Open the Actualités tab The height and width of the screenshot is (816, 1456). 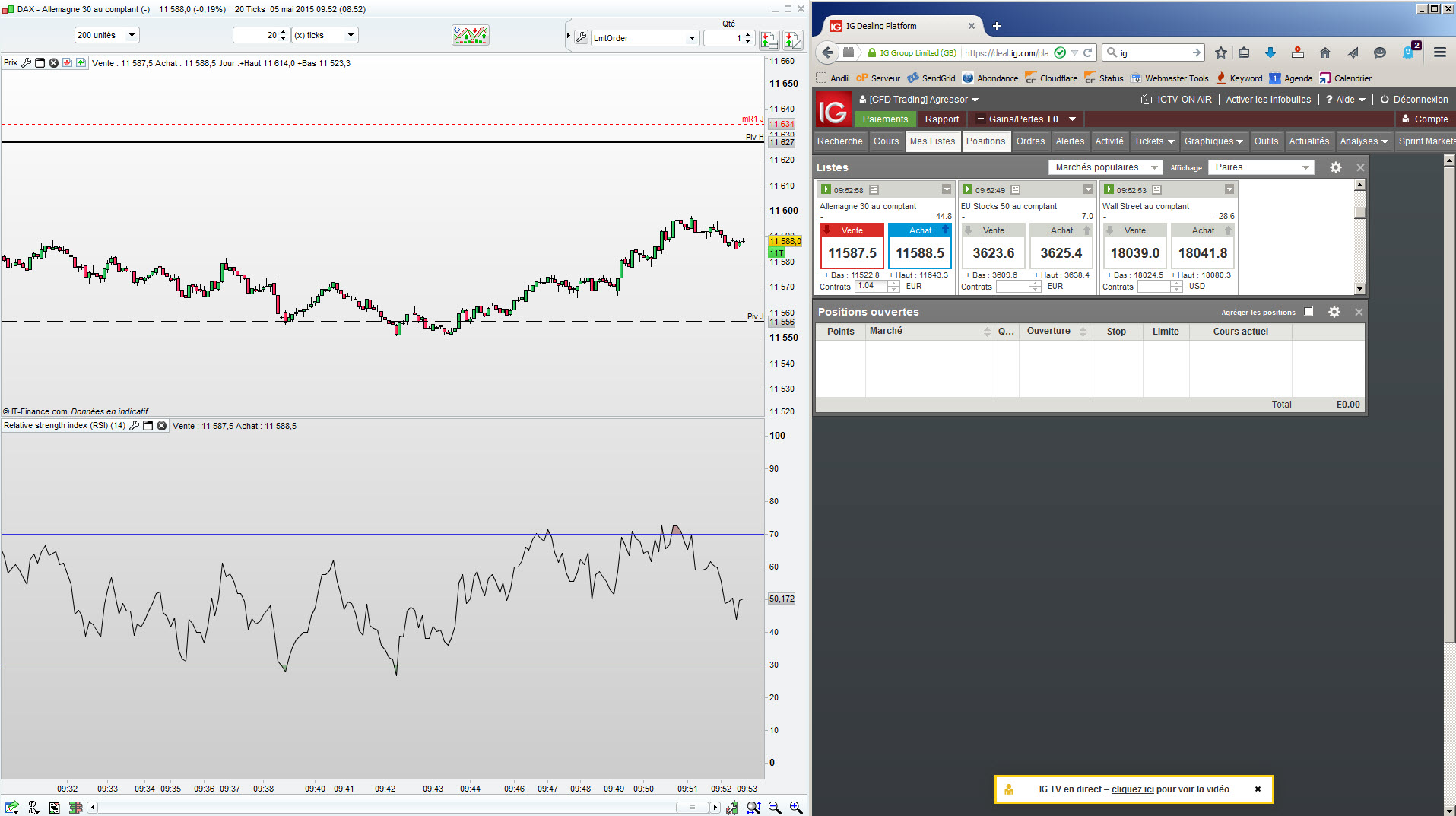click(1309, 141)
